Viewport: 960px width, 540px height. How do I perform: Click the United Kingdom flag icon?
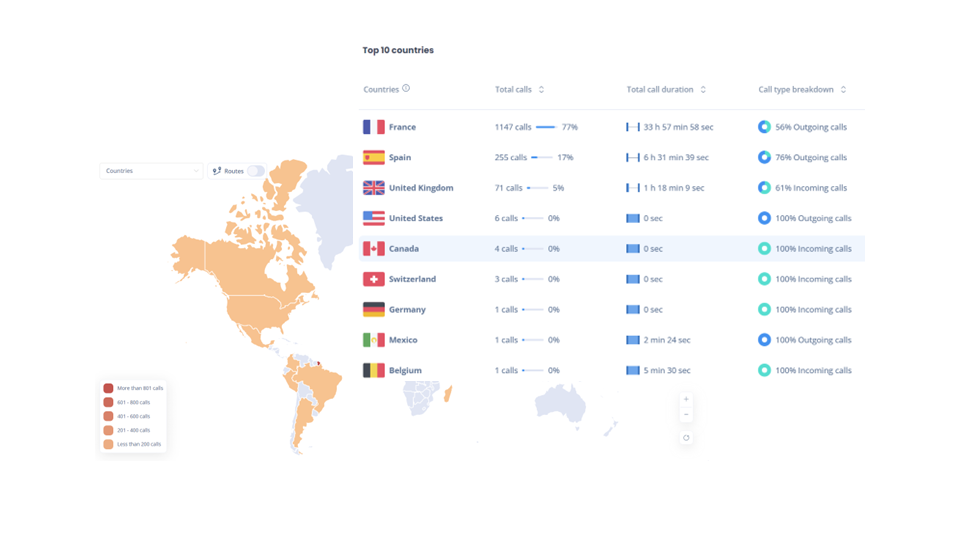click(373, 188)
